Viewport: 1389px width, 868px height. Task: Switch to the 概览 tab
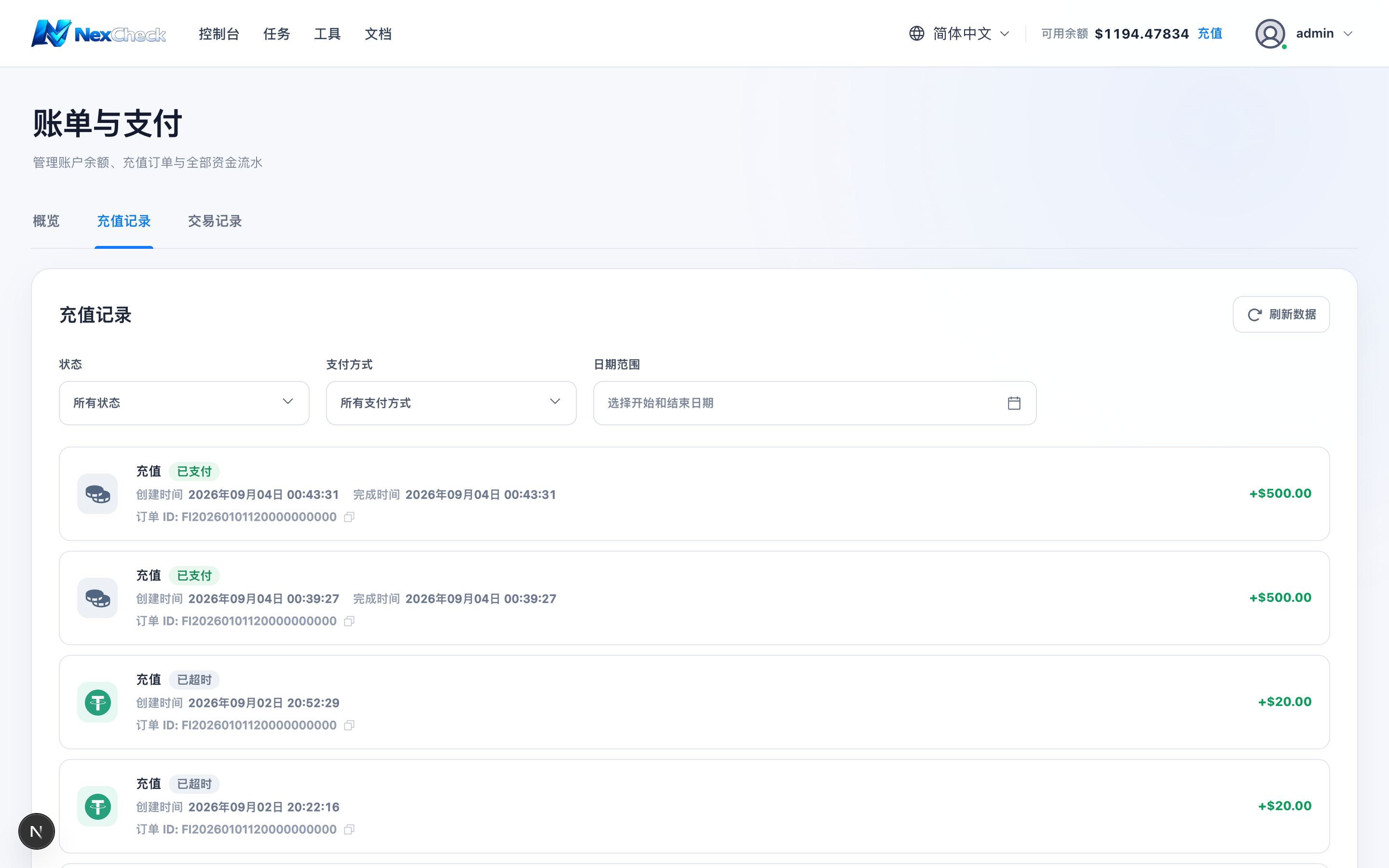46,221
